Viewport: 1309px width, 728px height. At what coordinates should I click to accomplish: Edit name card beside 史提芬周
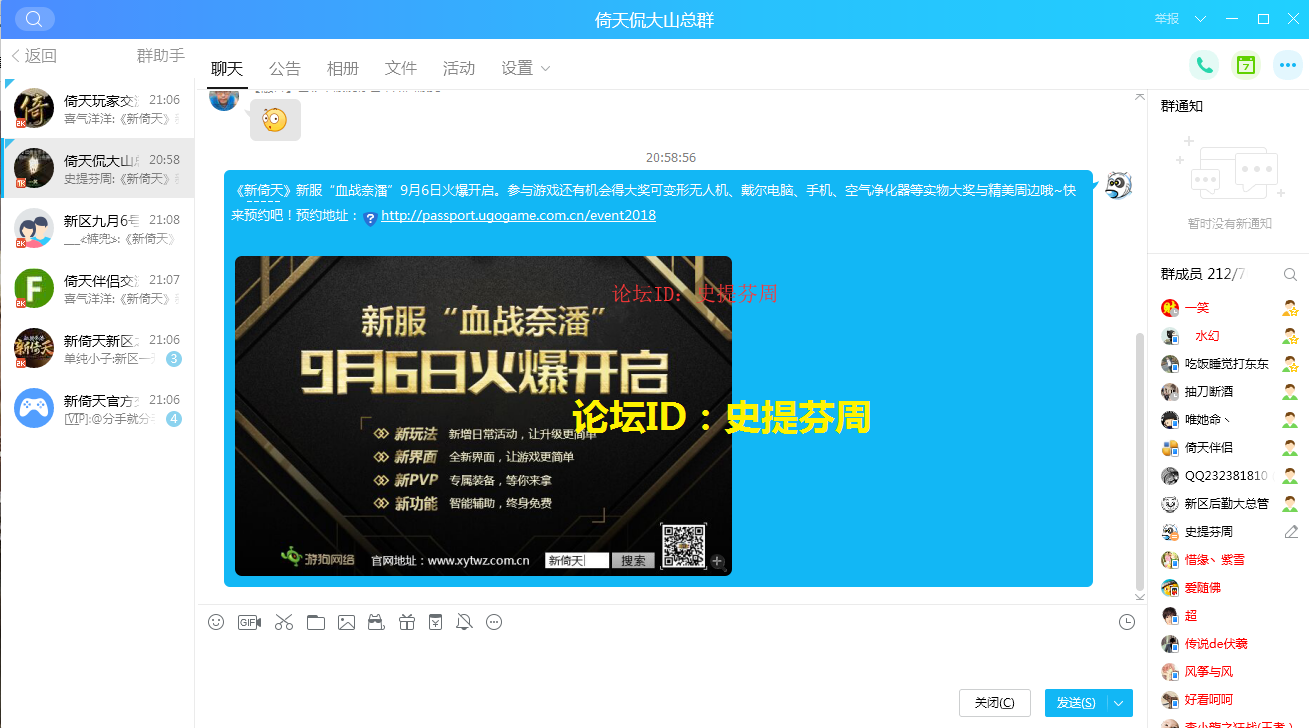(x=1291, y=532)
